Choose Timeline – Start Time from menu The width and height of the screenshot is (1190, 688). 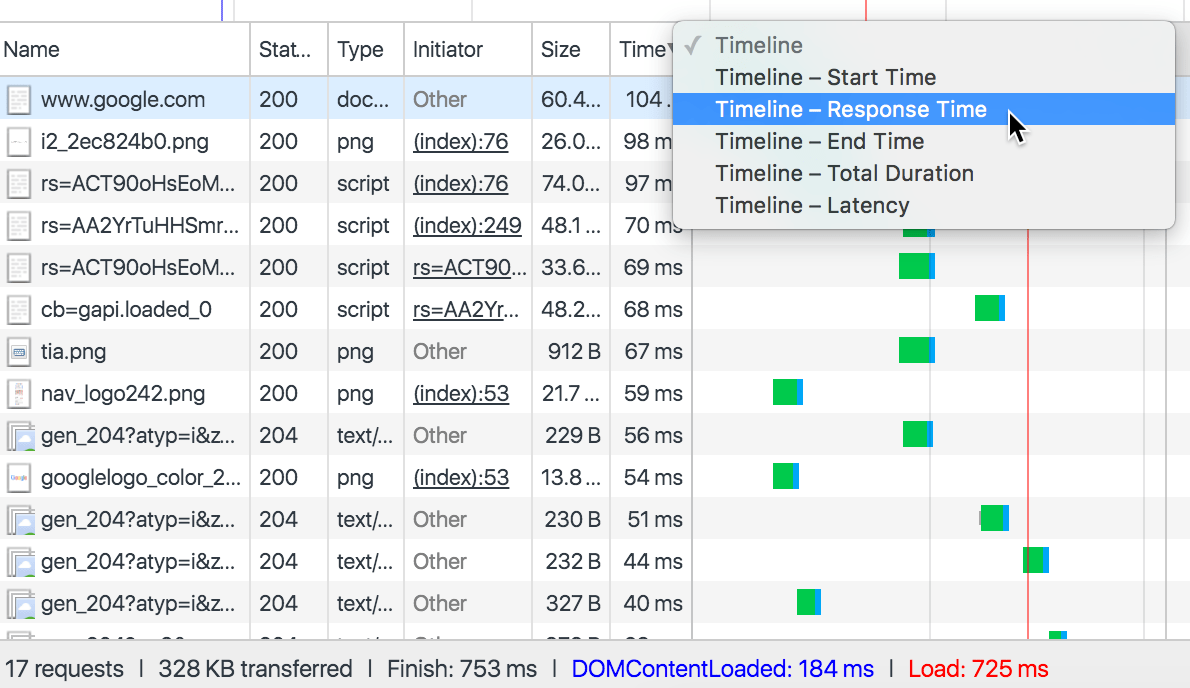click(825, 78)
